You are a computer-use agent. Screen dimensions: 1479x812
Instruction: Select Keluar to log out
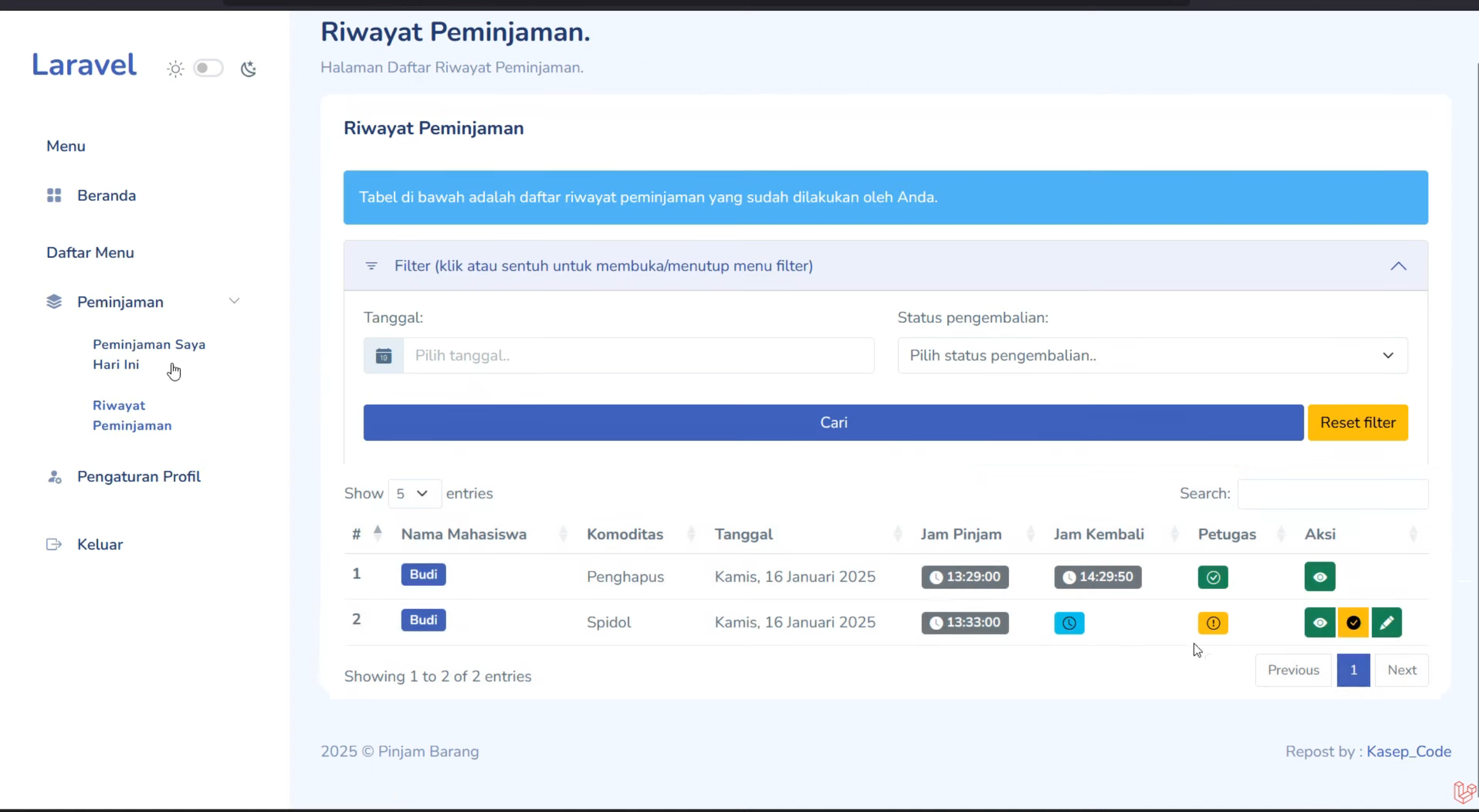tap(100, 544)
